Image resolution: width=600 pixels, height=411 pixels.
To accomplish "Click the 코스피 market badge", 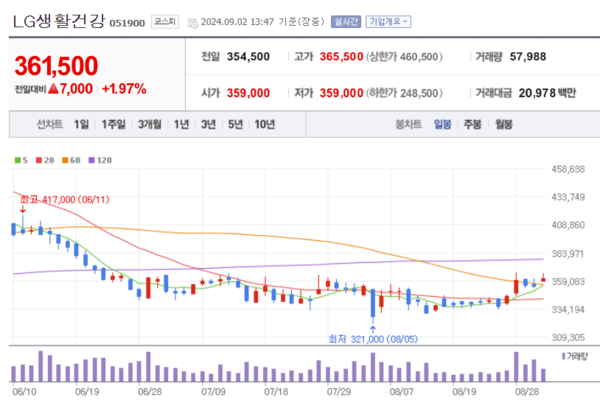I will 165,22.
